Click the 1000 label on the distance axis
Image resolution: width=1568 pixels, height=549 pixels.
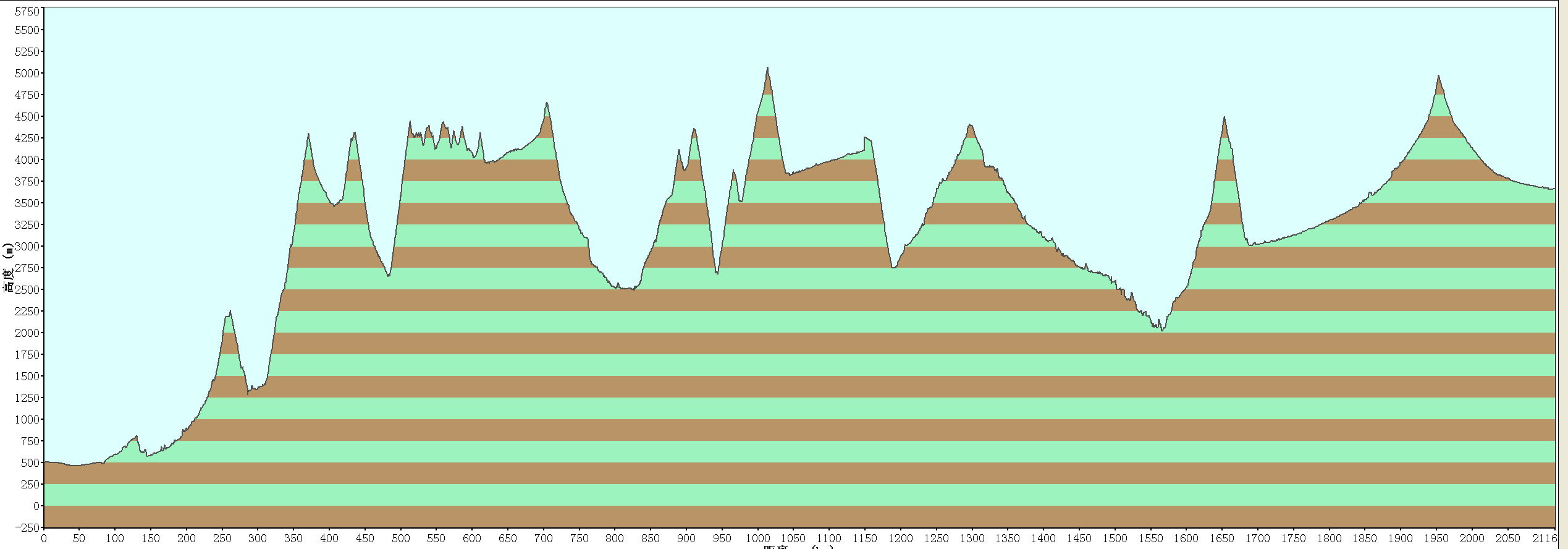coord(757,538)
